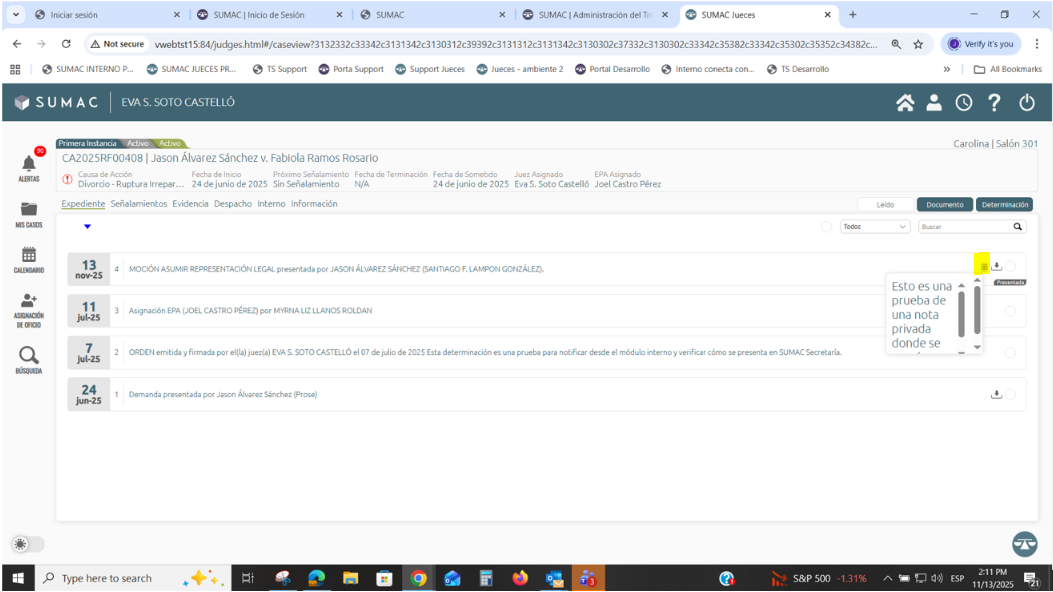Image resolution: width=1053 pixels, height=592 pixels.
Task: Click the highlighted private note icon
Action: pos(983,266)
